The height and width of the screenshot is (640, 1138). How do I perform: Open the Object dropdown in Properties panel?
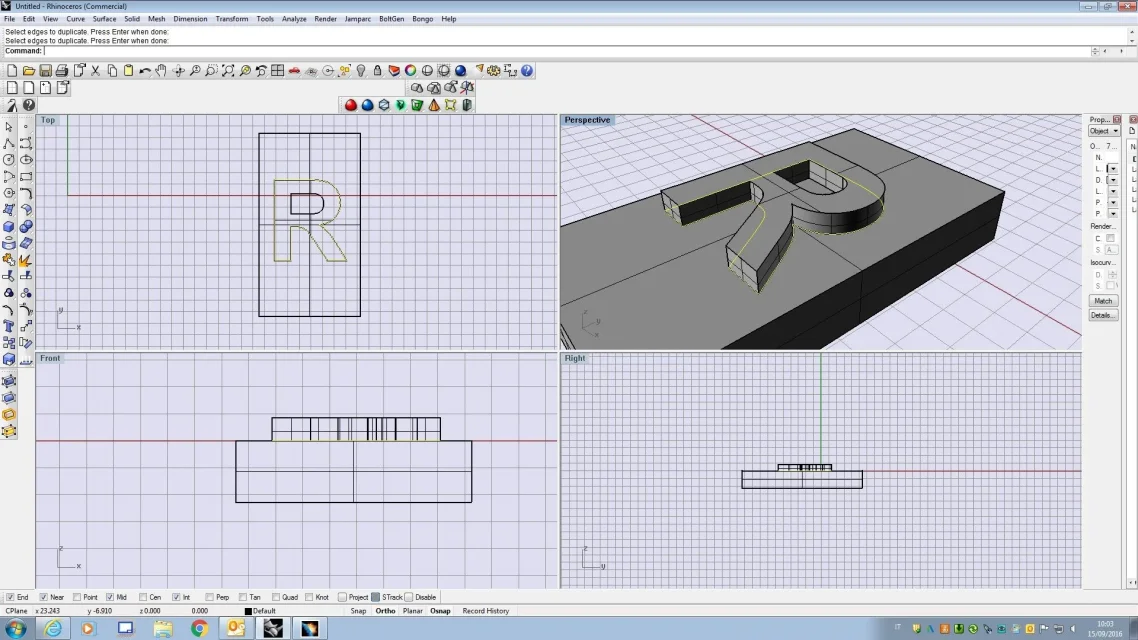1104,131
